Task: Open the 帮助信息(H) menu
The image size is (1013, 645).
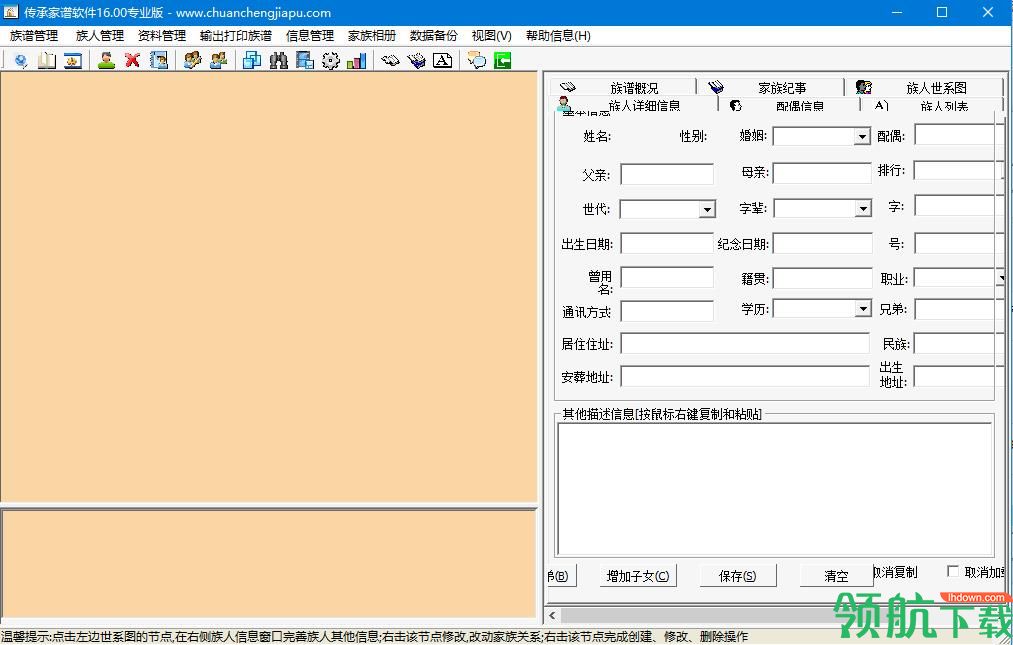Action: 558,36
